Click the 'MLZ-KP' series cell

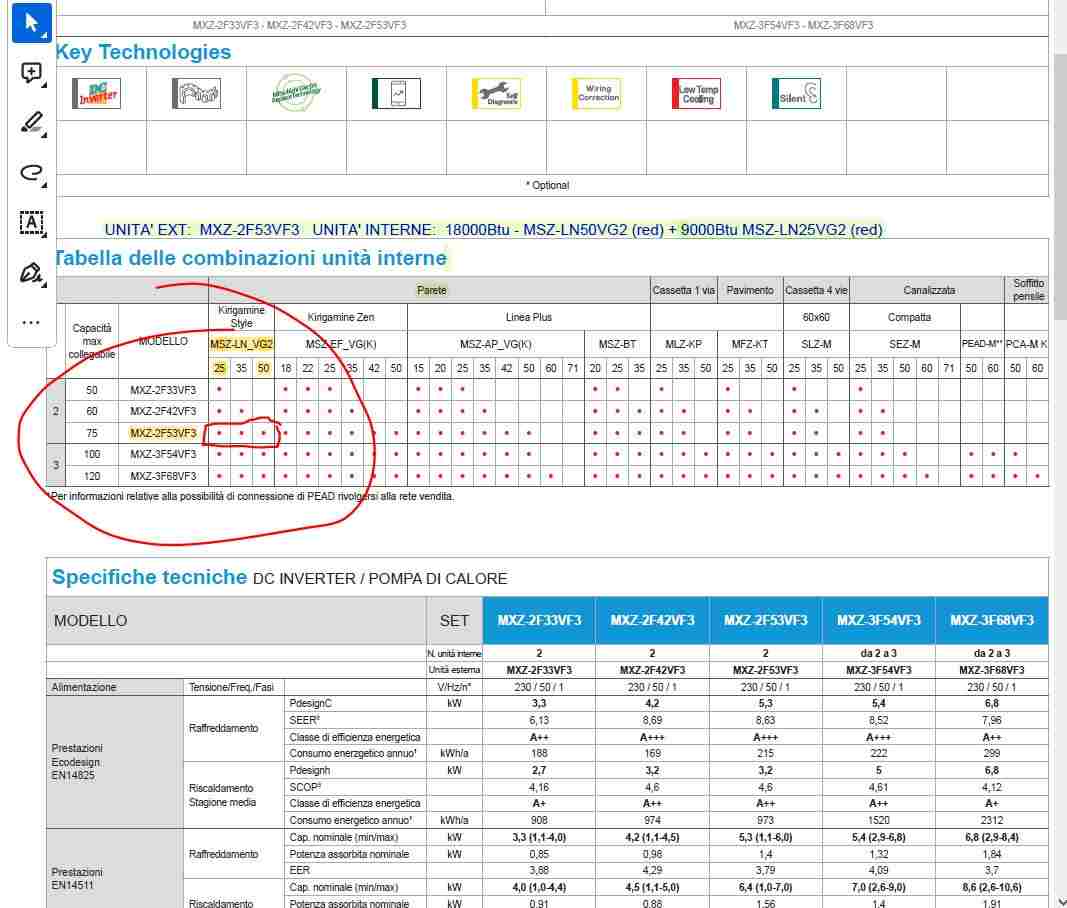tap(683, 344)
